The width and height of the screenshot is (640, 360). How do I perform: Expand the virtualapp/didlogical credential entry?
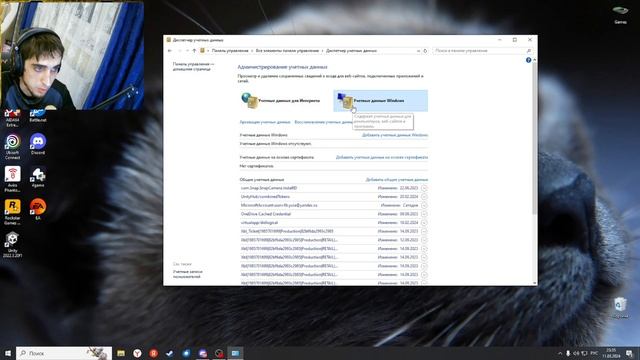[424, 223]
